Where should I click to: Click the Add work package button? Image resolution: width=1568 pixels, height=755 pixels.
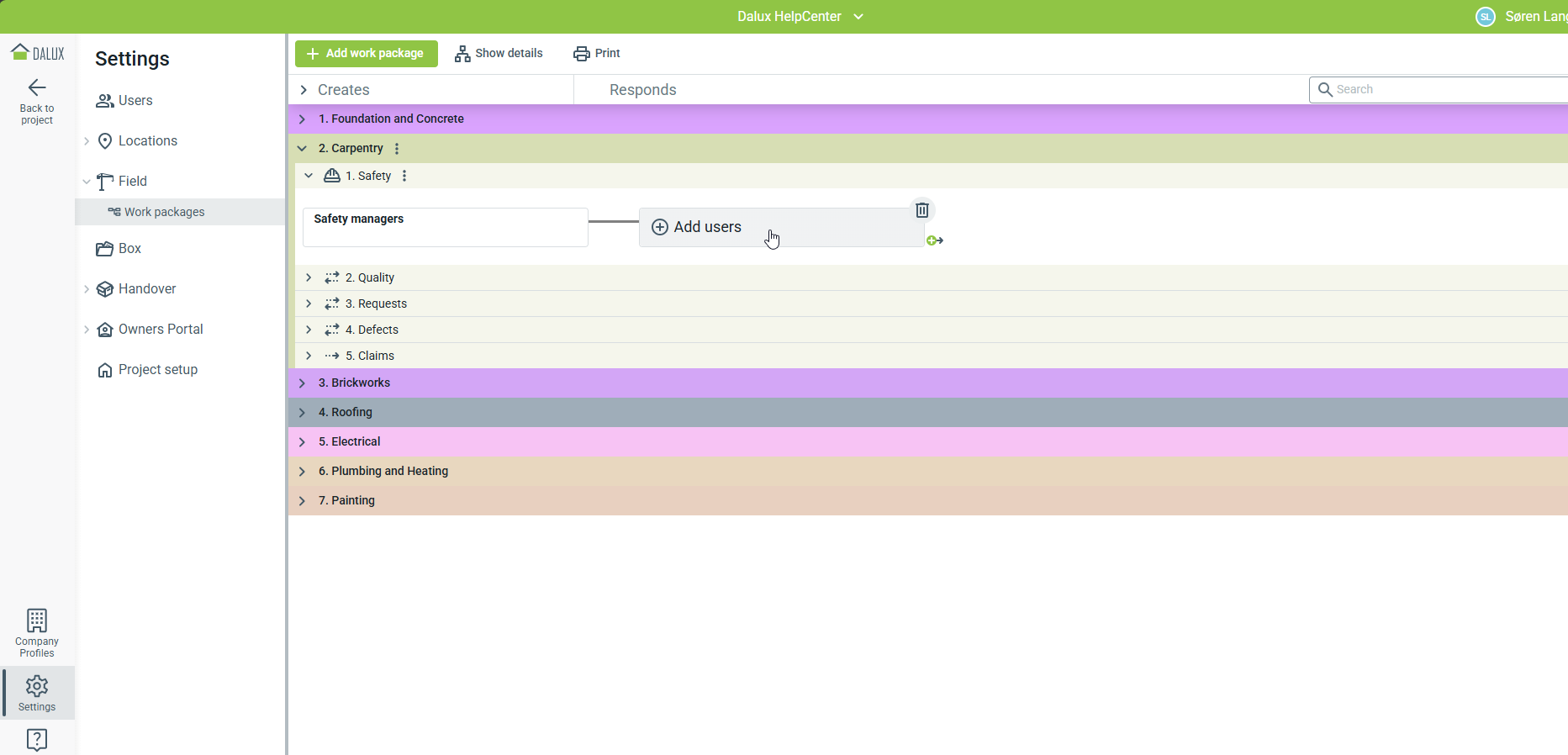(366, 54)
